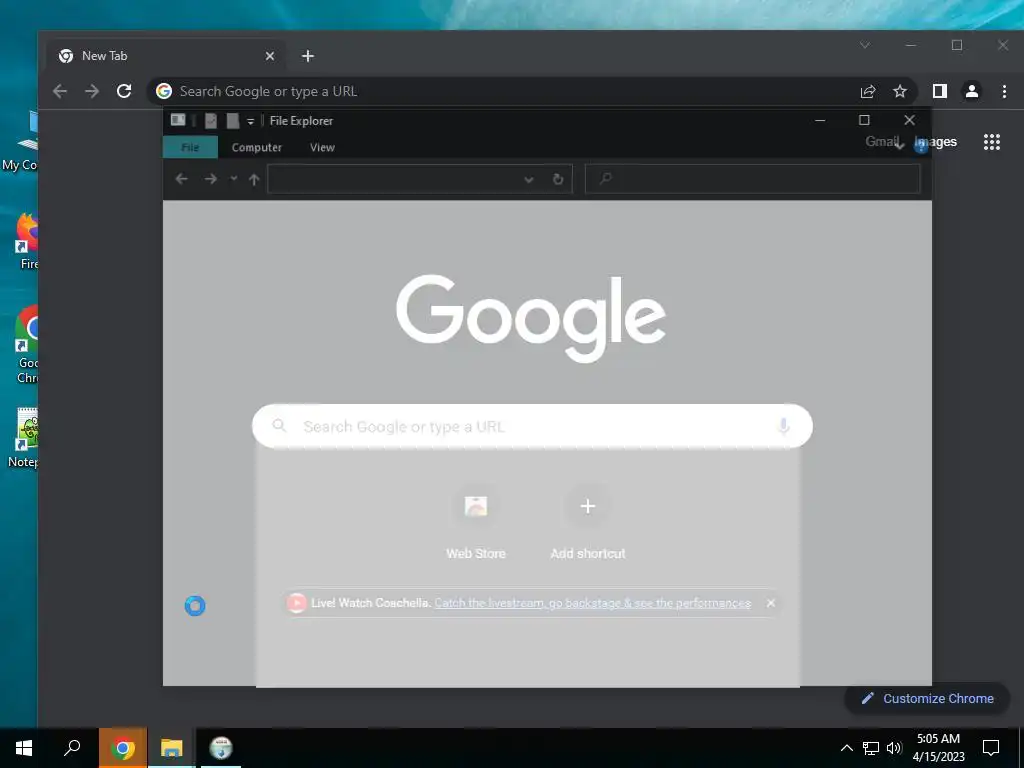The image size is (1024, 768).
Task: Switch to File Explorer on the taskbar
Action: pyautogui.click(x=172, y=748)
